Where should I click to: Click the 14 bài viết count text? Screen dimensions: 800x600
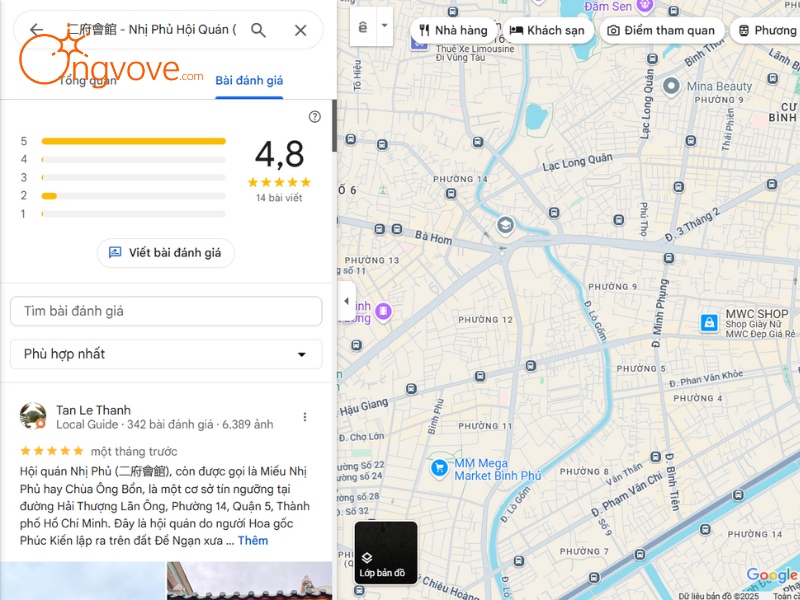279,198
